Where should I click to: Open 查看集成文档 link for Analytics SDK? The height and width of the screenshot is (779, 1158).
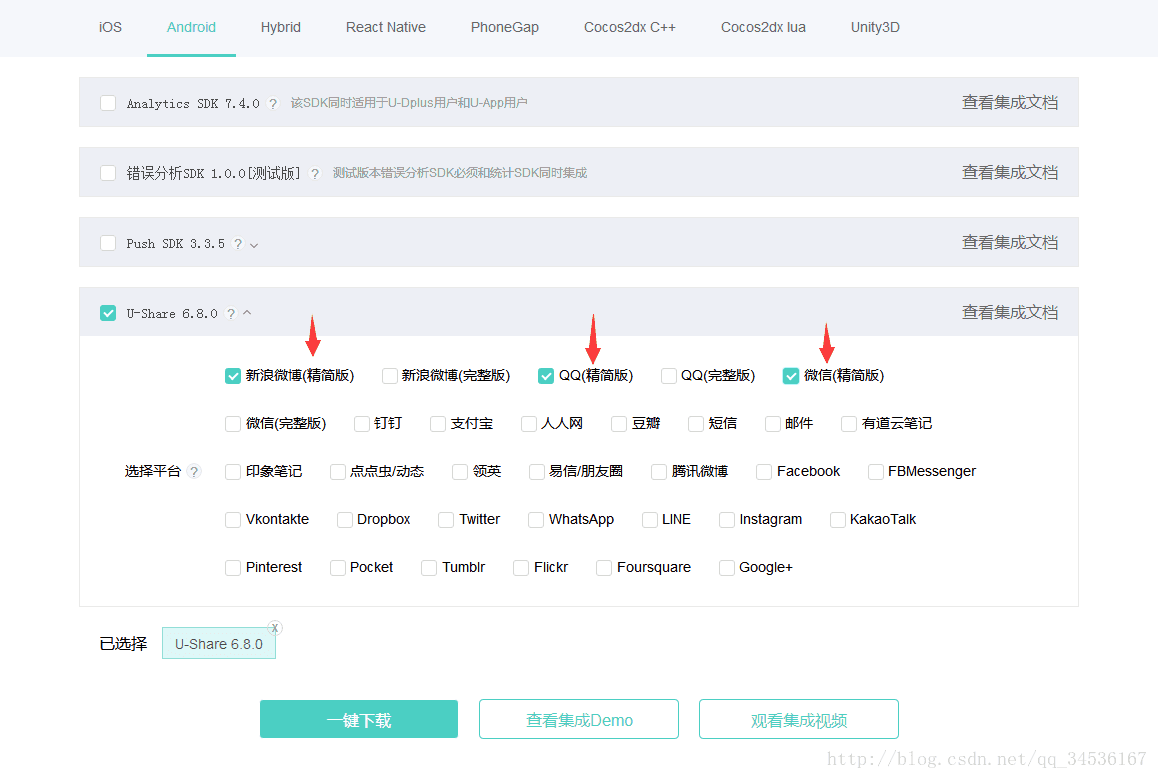1010,103
